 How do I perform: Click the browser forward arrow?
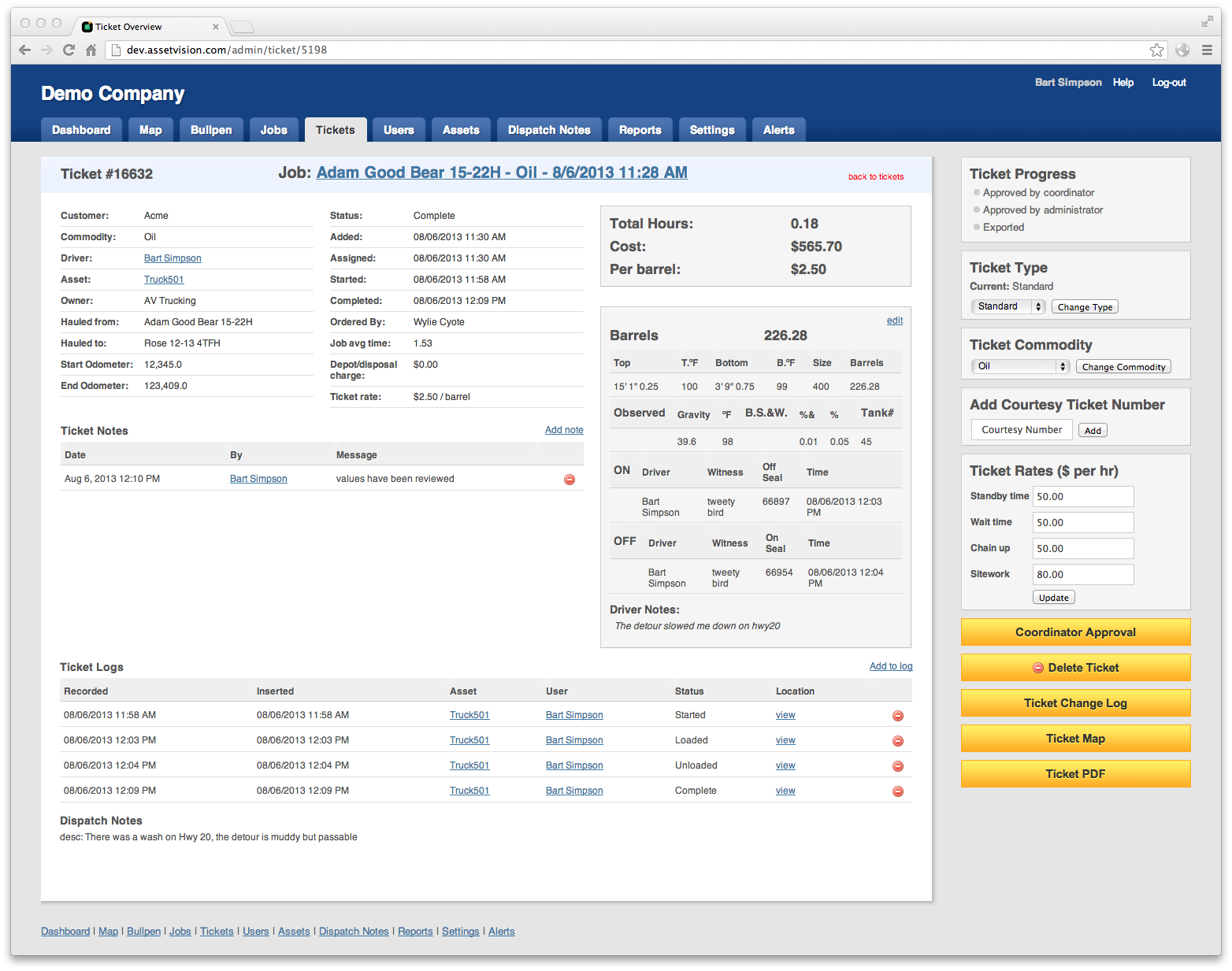tap(46, 50)
